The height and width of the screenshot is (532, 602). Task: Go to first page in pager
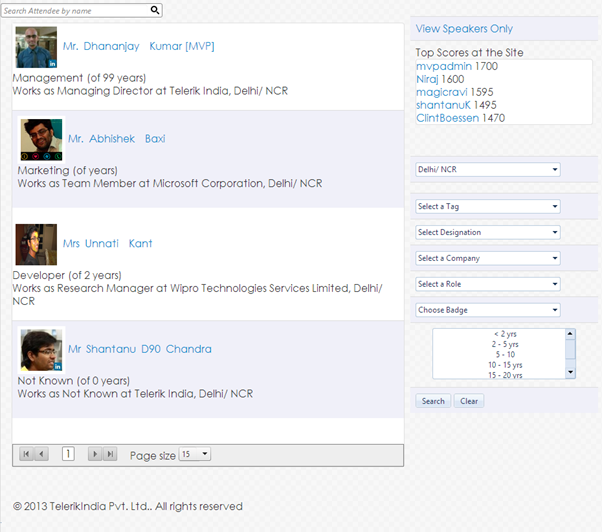click(x=26, y=454)
